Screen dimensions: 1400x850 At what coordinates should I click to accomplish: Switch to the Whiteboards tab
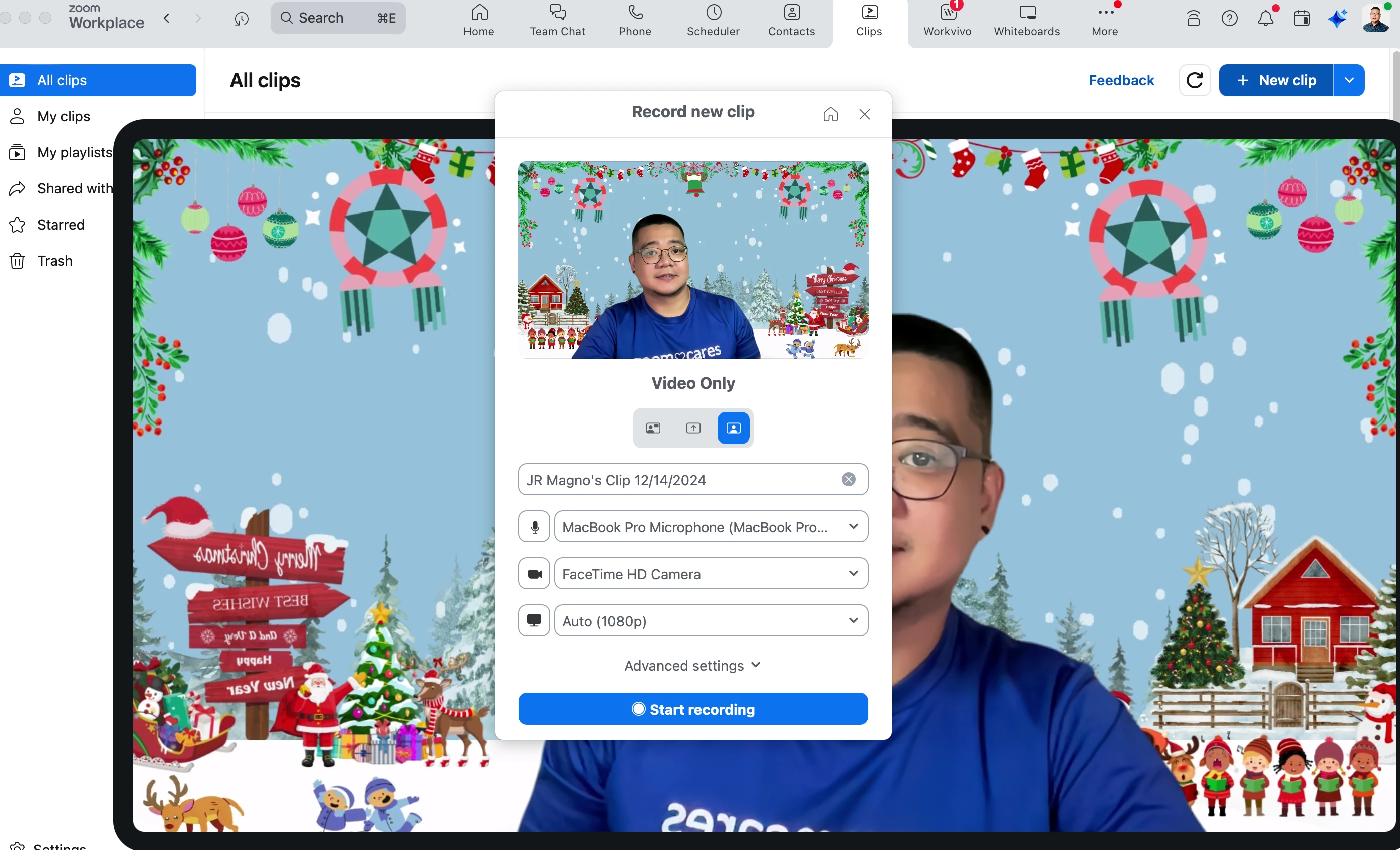(1026, 21)
